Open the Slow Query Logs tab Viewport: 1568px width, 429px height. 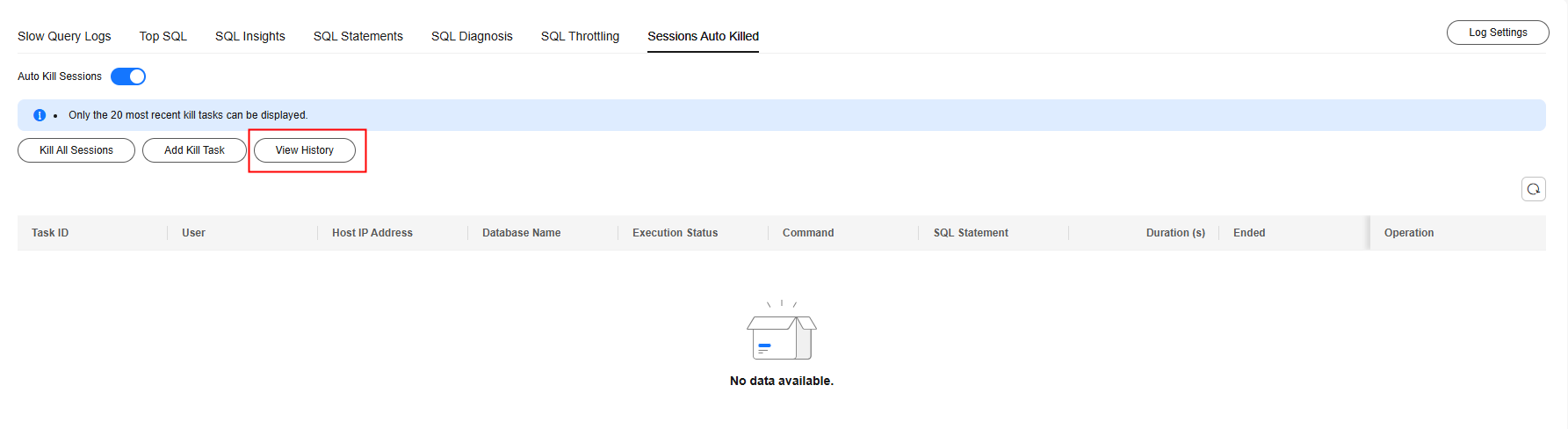tap(64, 36)
